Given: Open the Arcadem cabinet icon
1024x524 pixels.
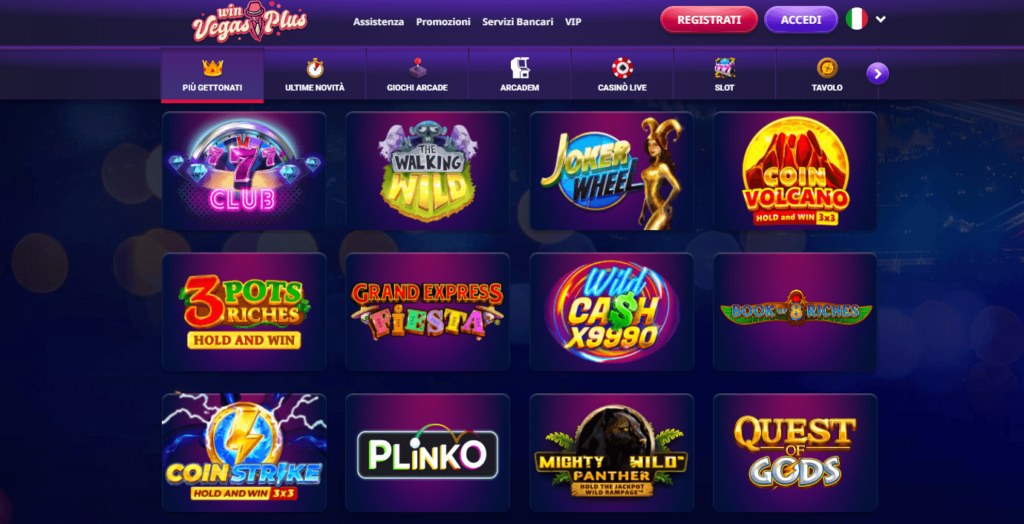Looking at the screenshot, I should [519, 67].
